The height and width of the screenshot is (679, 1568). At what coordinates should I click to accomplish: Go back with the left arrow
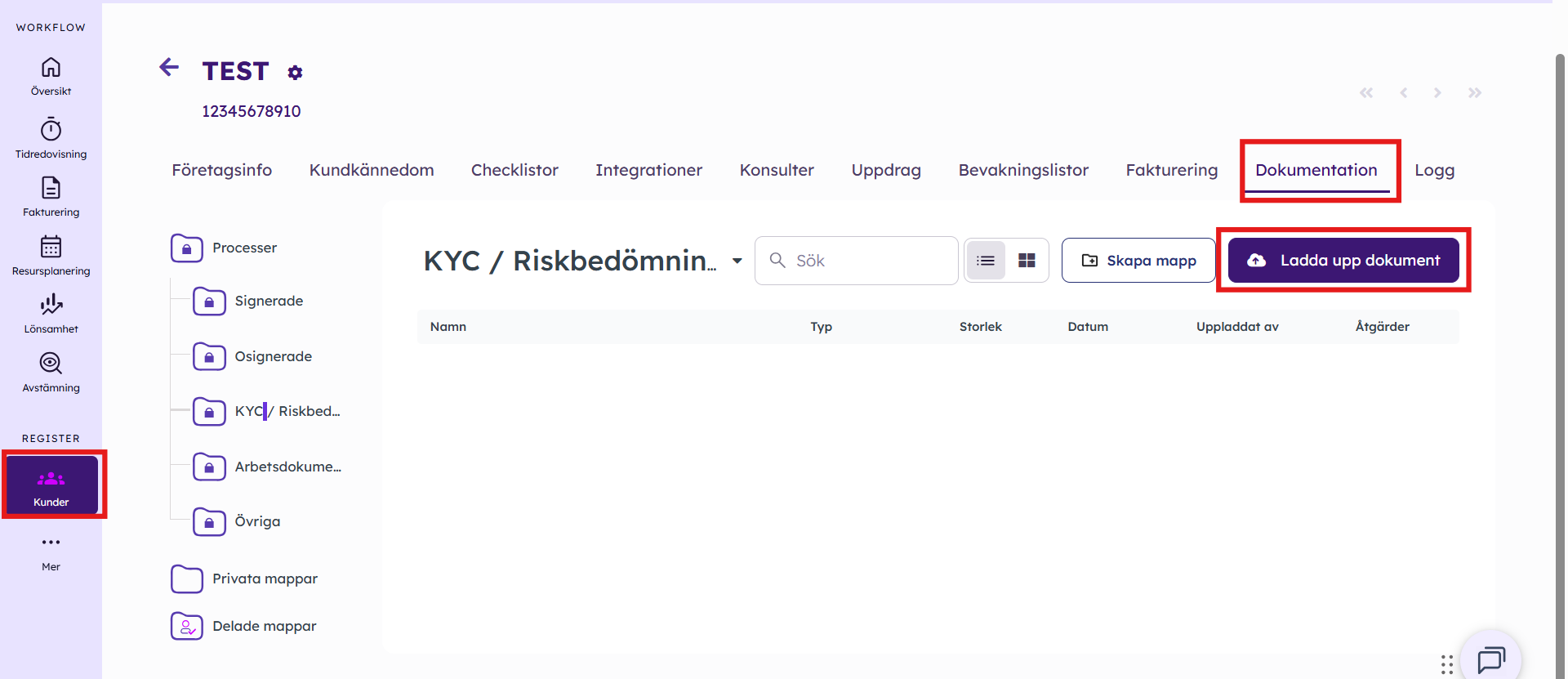169,67
